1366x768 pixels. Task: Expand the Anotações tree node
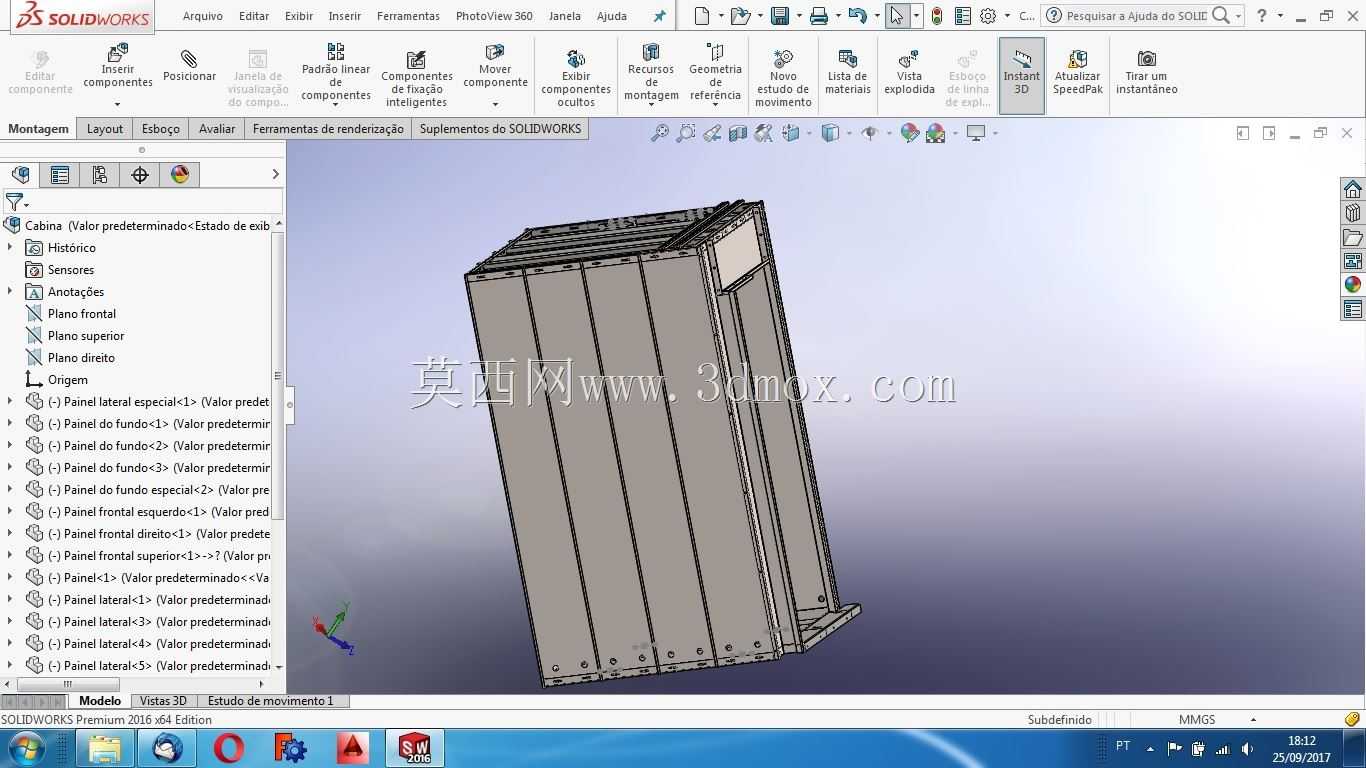pyautogui.click(x=10, y=291)
